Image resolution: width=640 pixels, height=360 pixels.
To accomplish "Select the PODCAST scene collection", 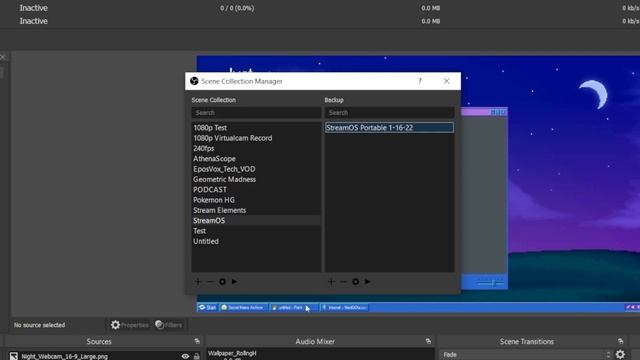I will click(256, 190).
